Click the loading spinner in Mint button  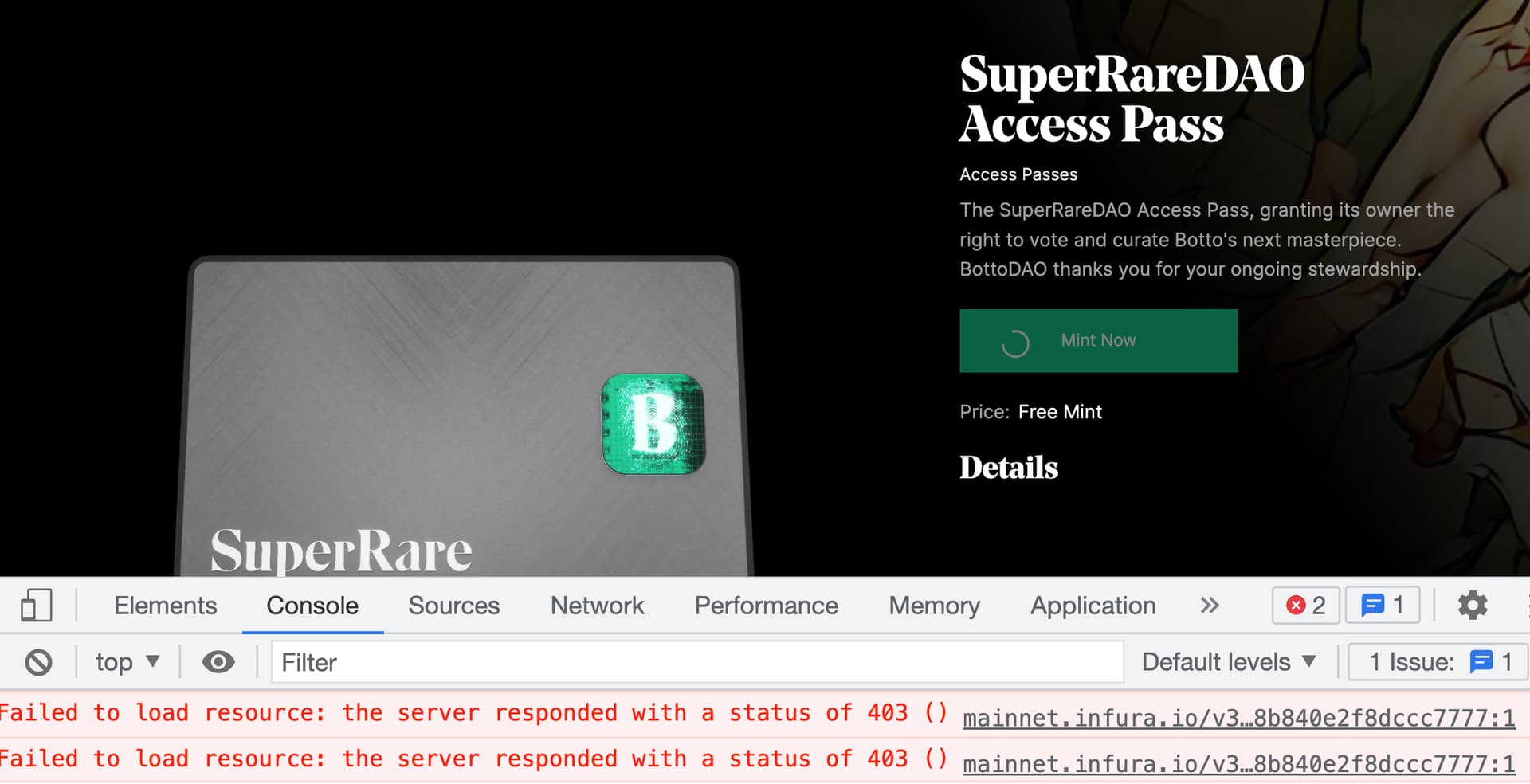(x=1015, y=343)
